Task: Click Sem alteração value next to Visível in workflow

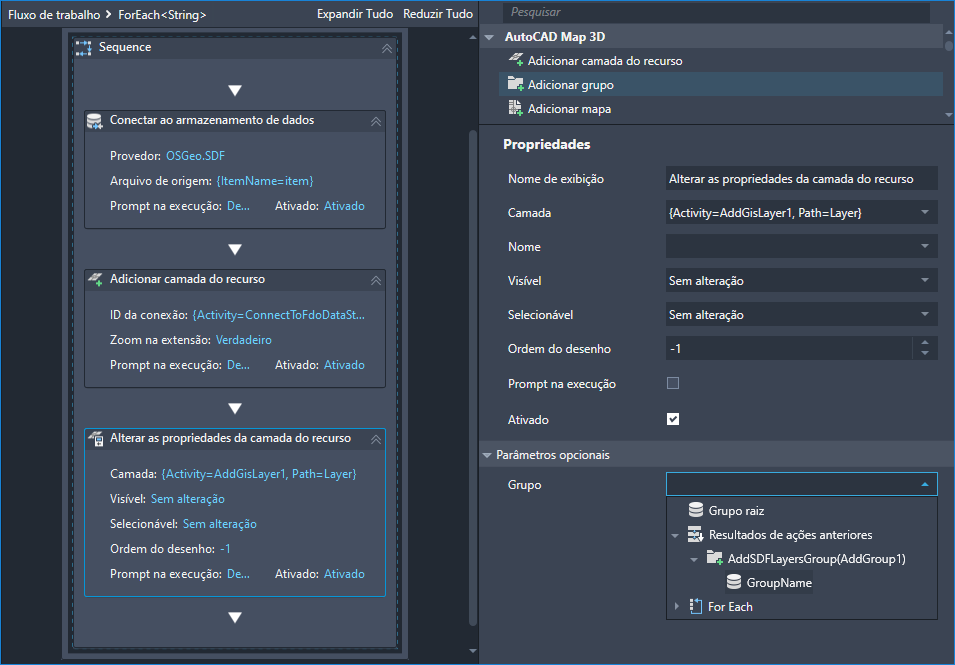Action: tap(188, 499)
